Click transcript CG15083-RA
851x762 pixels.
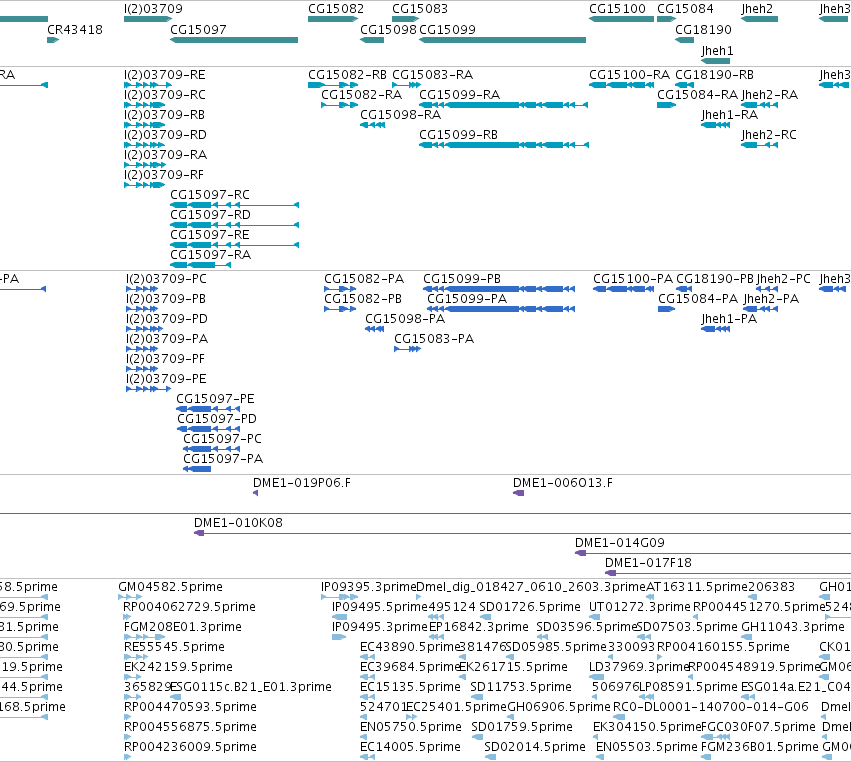point(406,85)
